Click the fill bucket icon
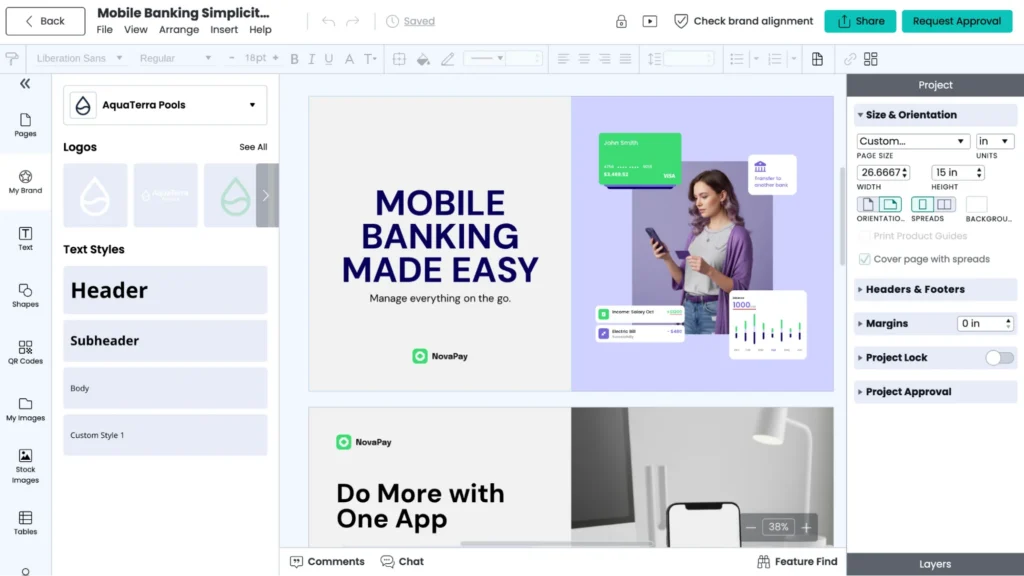The width and height of the screenshot is (1024, 576). click(x=423, y=59)
